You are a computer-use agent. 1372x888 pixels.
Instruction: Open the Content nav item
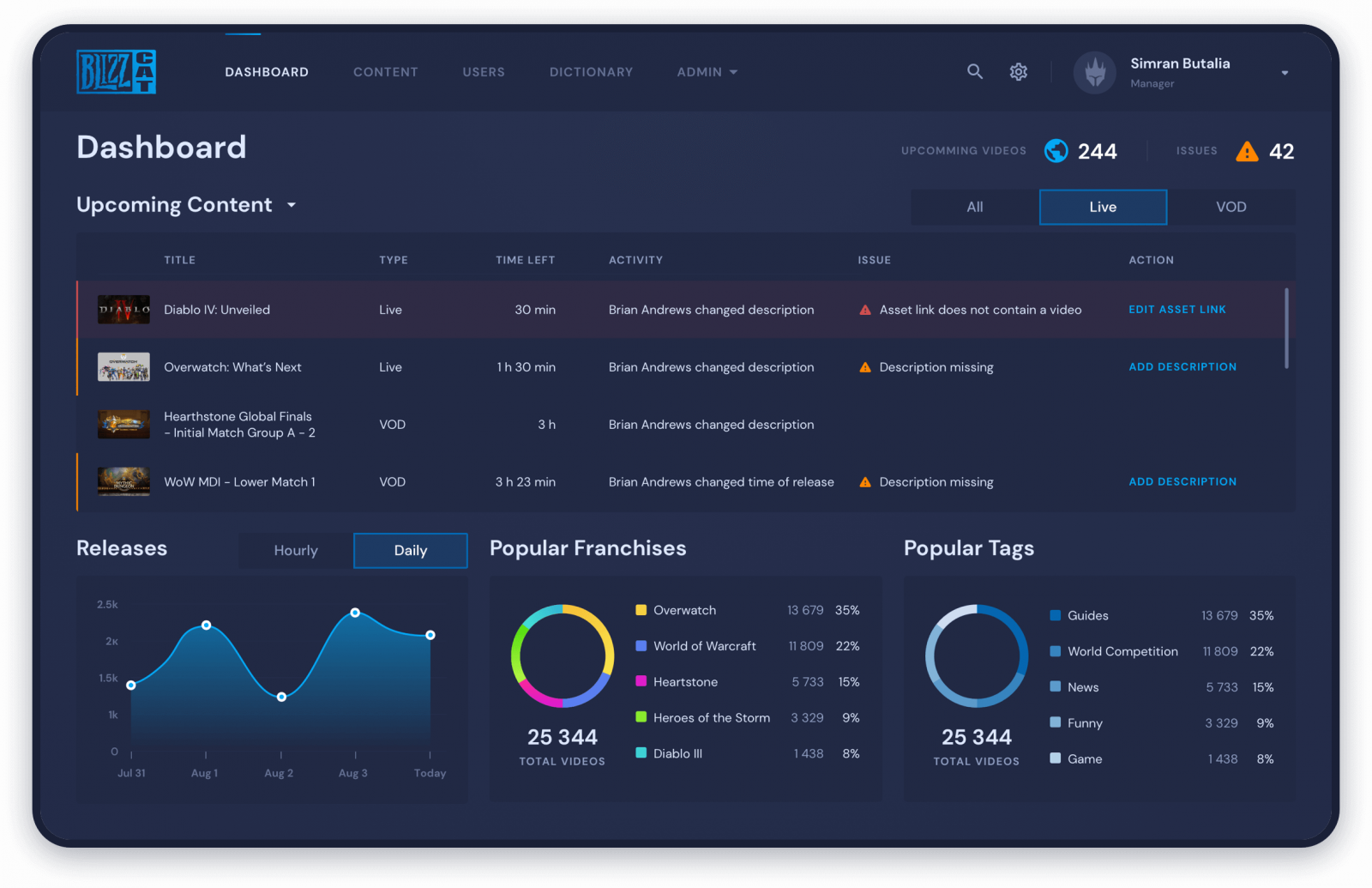(x=386, y=72)
